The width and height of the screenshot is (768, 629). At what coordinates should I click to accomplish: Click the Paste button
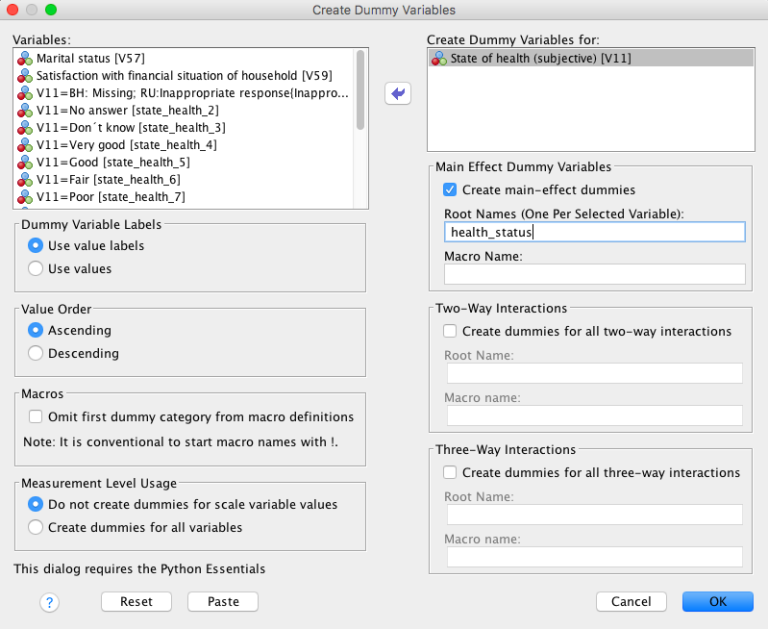coord(223,601)
